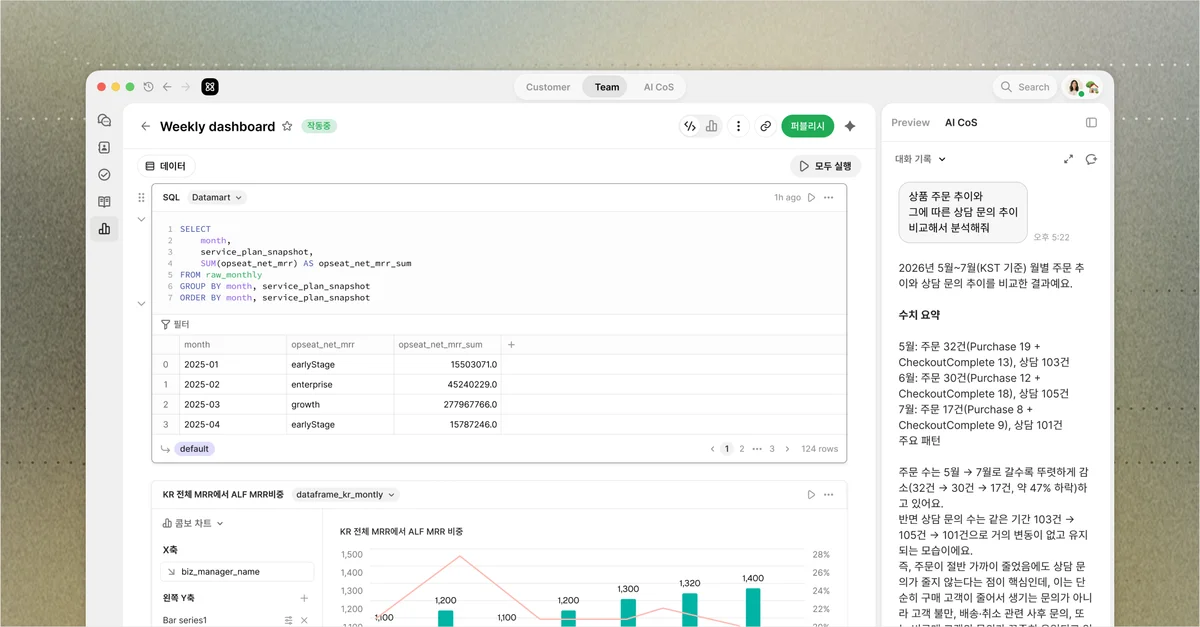Screen dimensions: 1200x627
Task: Add a column with the plus in table header
Action: click(511, 344)
